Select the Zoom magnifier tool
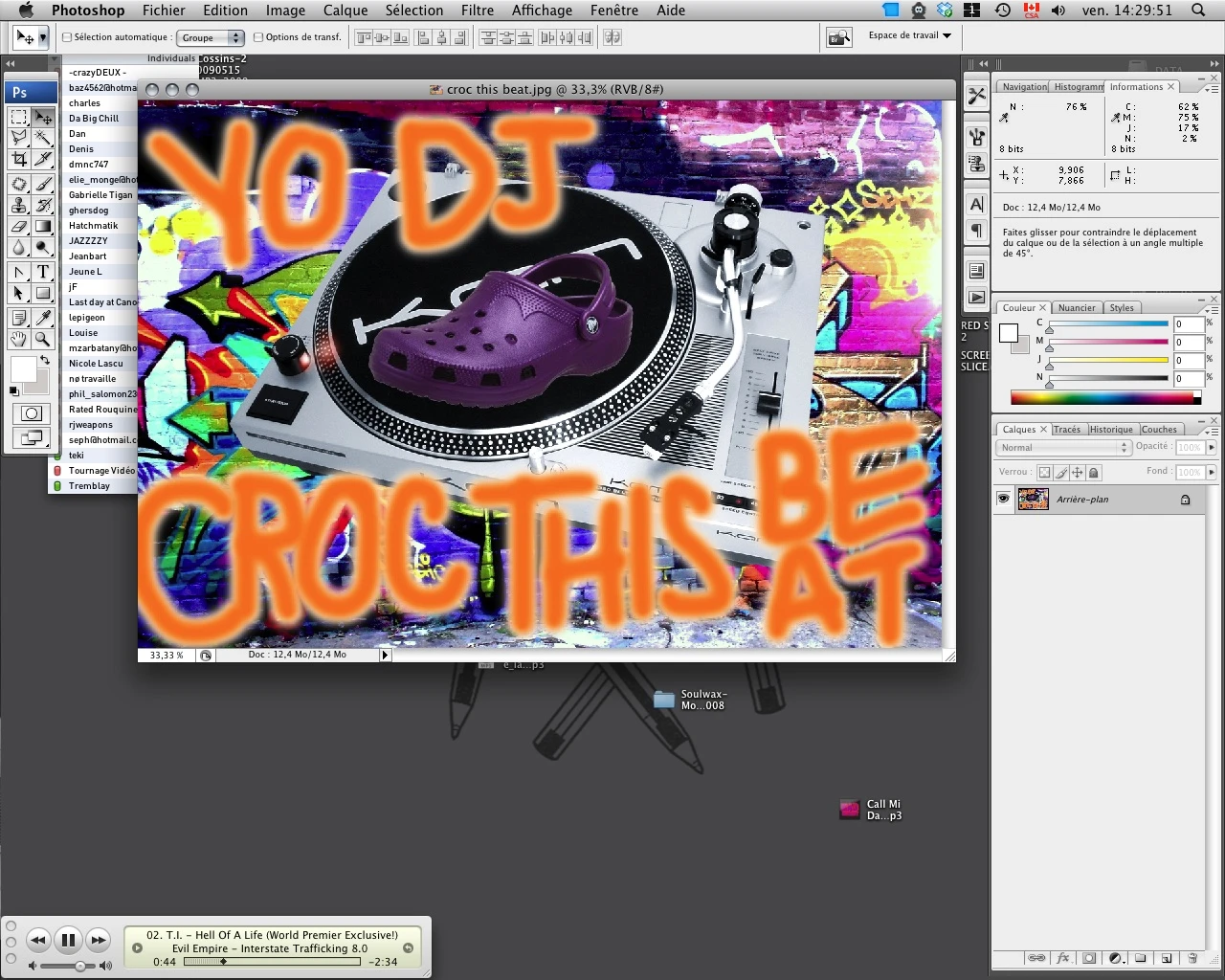 [43, 339]
